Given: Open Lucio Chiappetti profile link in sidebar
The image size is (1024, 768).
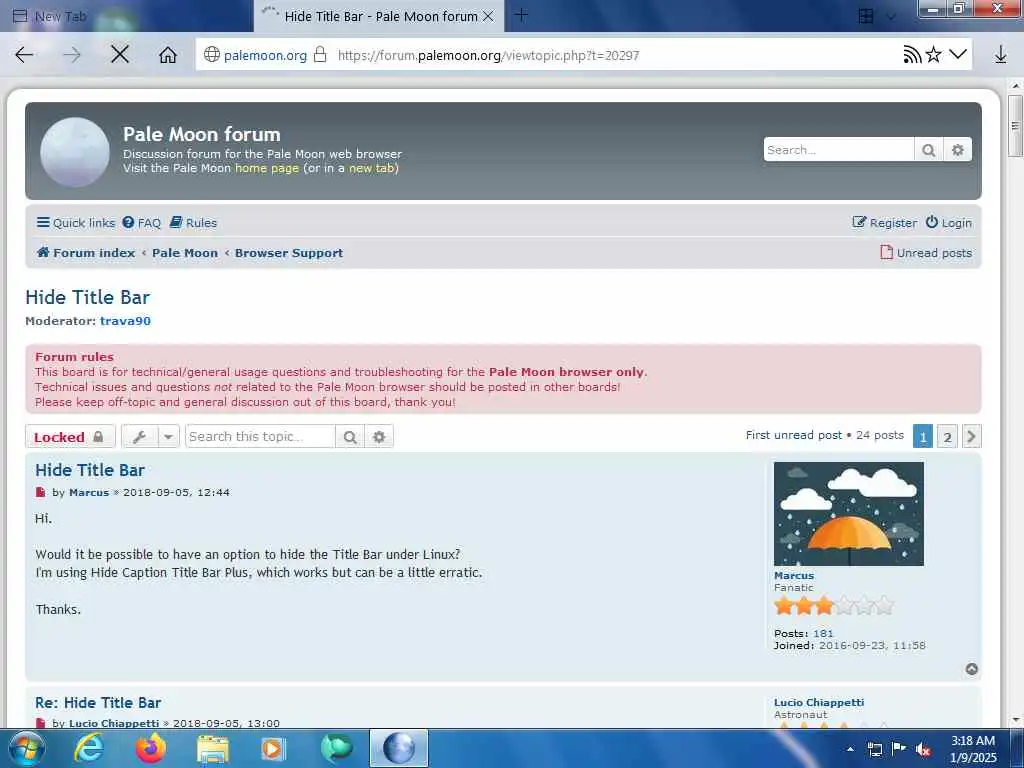Looking at the screenshot, I should pyautogui.click(x=819, y=703).
